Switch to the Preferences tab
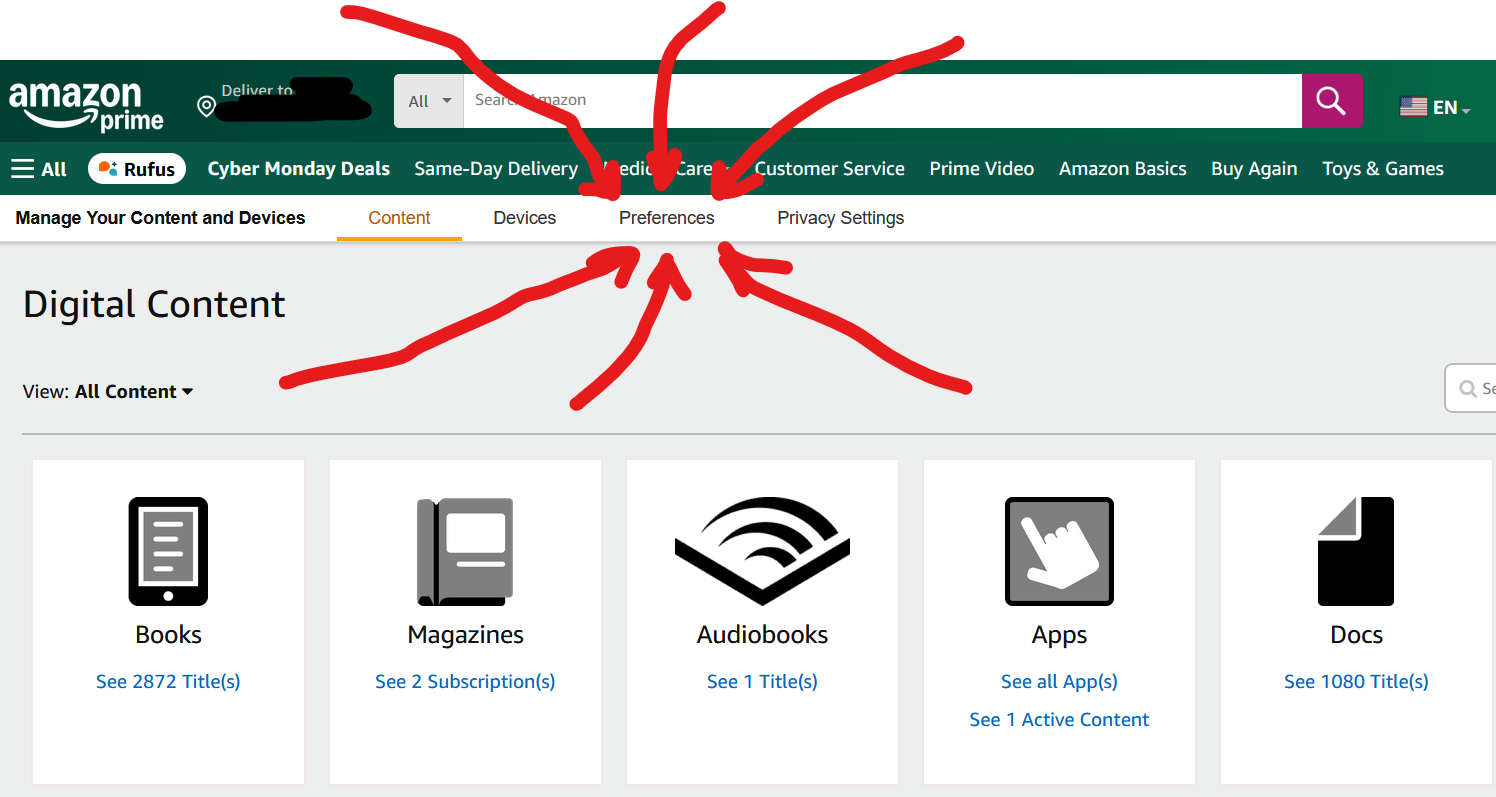1496x797 pixels. point(666,218)
